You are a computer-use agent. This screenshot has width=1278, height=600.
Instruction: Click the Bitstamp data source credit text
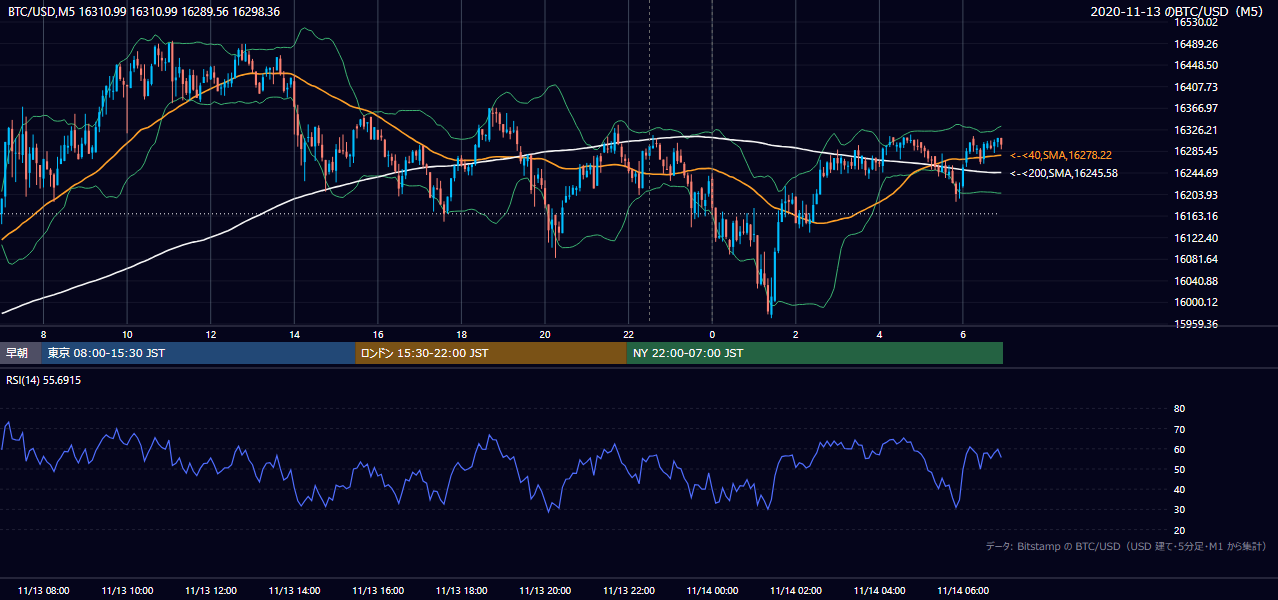(x=1126, y=546)
